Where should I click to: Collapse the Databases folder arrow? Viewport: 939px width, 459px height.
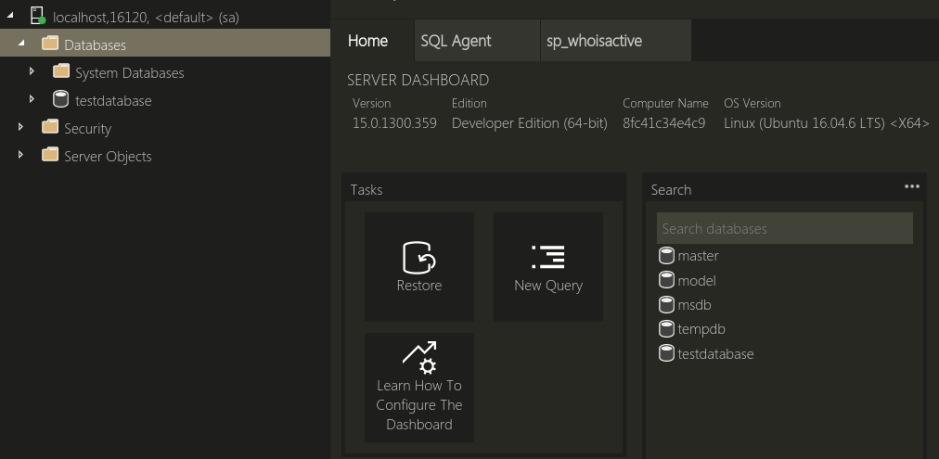[22, 45]
